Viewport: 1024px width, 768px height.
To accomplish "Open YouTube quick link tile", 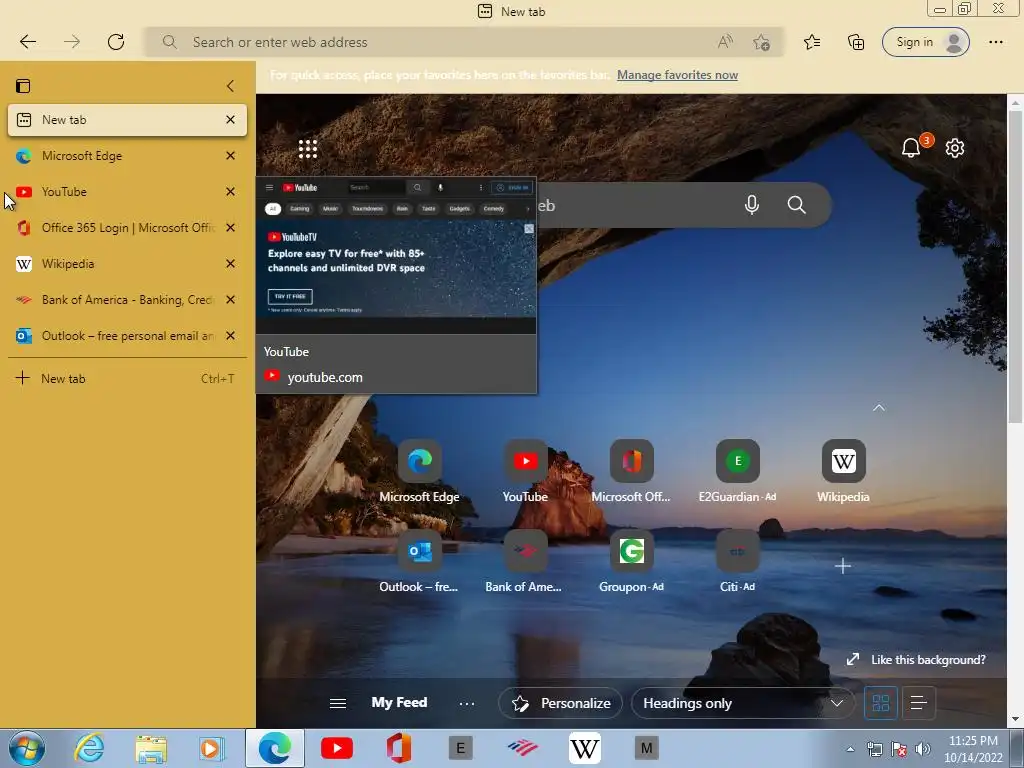I will pos(525,472).
